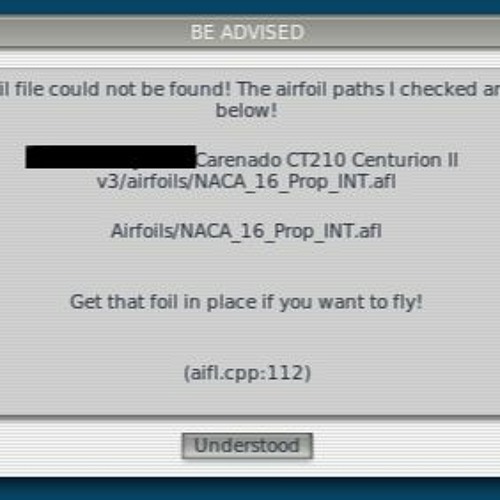Image resolution: width=500 pixels, height=500 pixels.
Task: Click the 'v3/airfoils/NACA_16_Prop_INT.afl' path line
Action: 246,182
